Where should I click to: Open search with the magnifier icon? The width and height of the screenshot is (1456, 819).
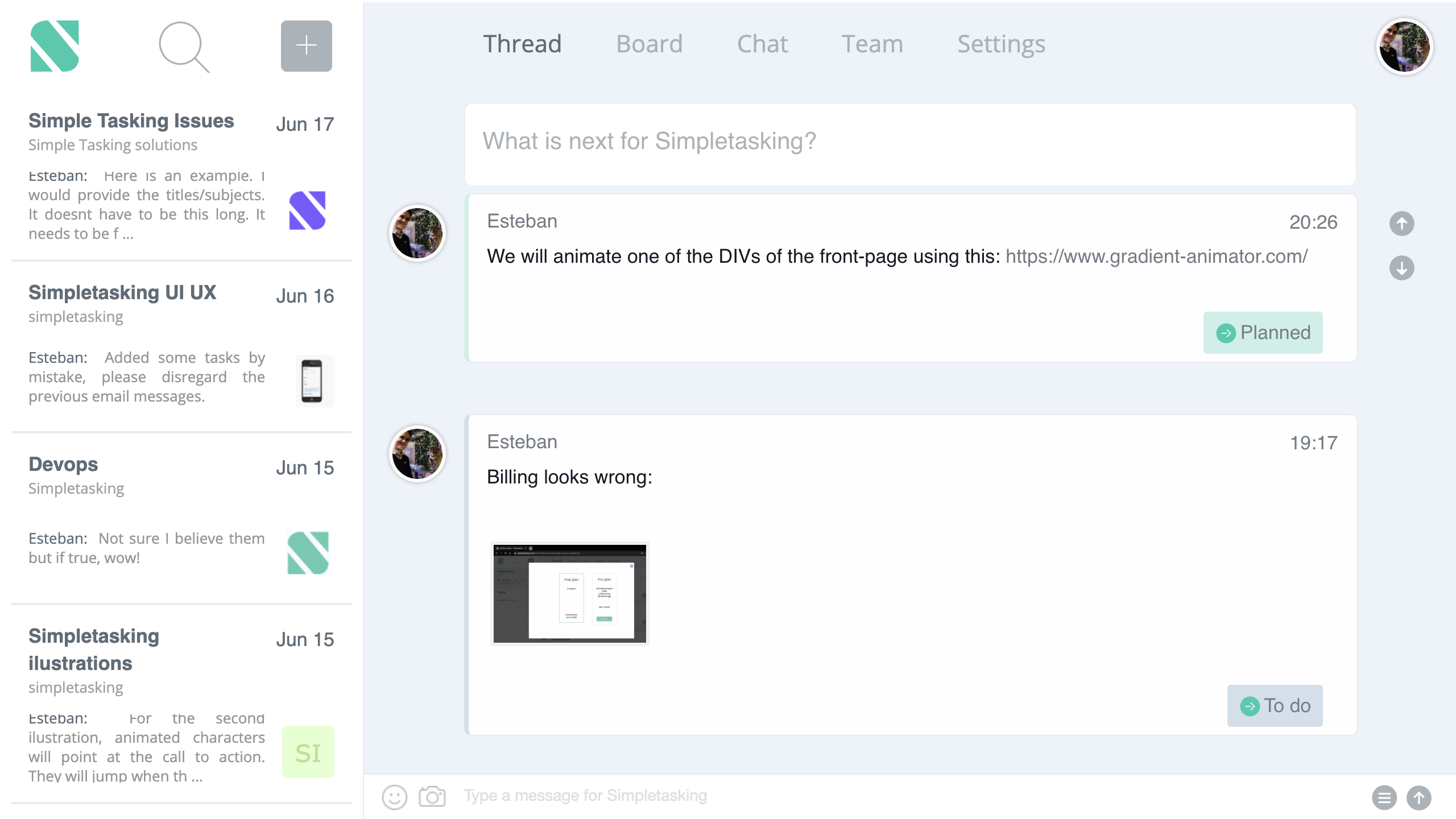pos(184,47)
